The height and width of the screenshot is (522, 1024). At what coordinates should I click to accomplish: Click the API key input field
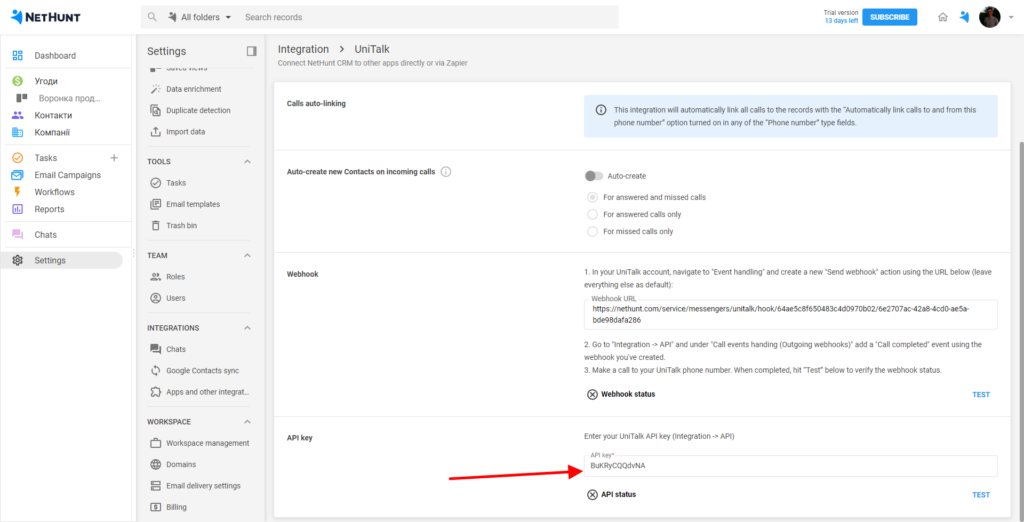(790, 466)
